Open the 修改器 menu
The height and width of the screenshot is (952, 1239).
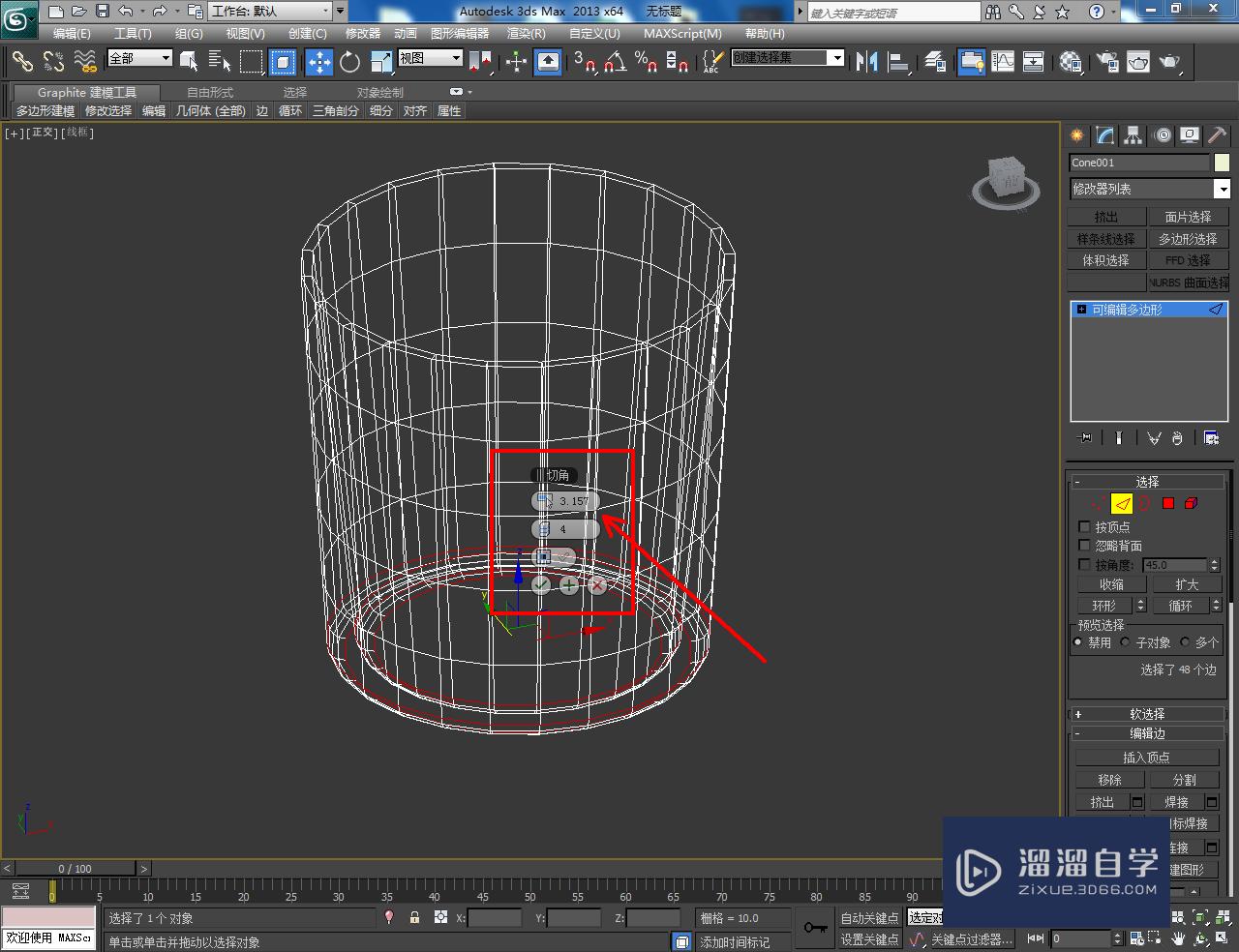pyautogui.click(x=362, y=33)
